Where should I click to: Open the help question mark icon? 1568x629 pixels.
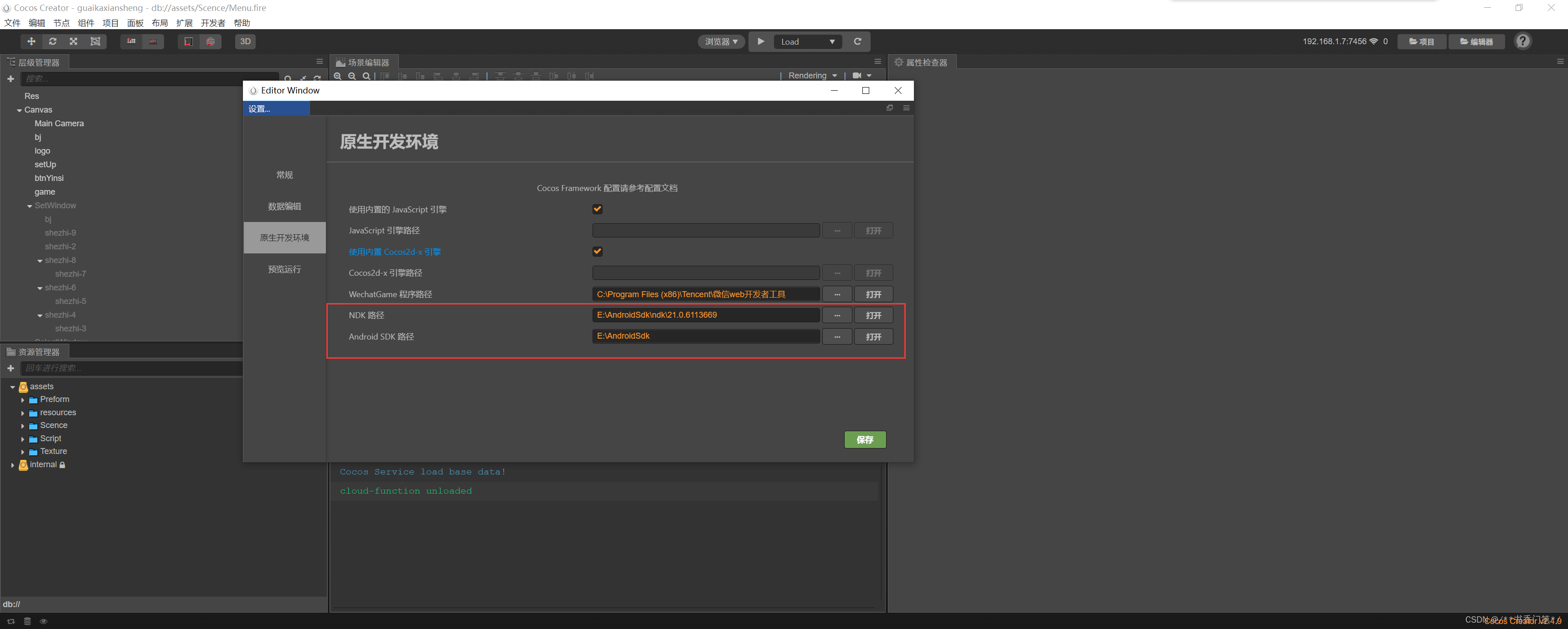[1522, 41]
